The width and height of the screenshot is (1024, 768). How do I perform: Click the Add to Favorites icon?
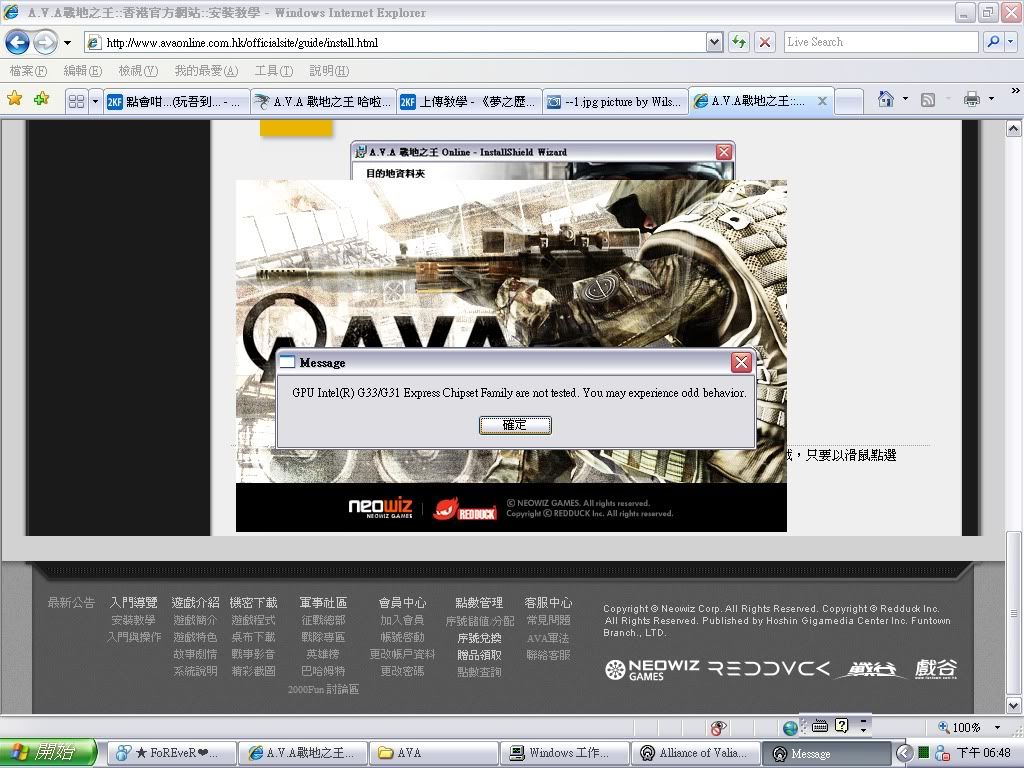click(41, 100)
